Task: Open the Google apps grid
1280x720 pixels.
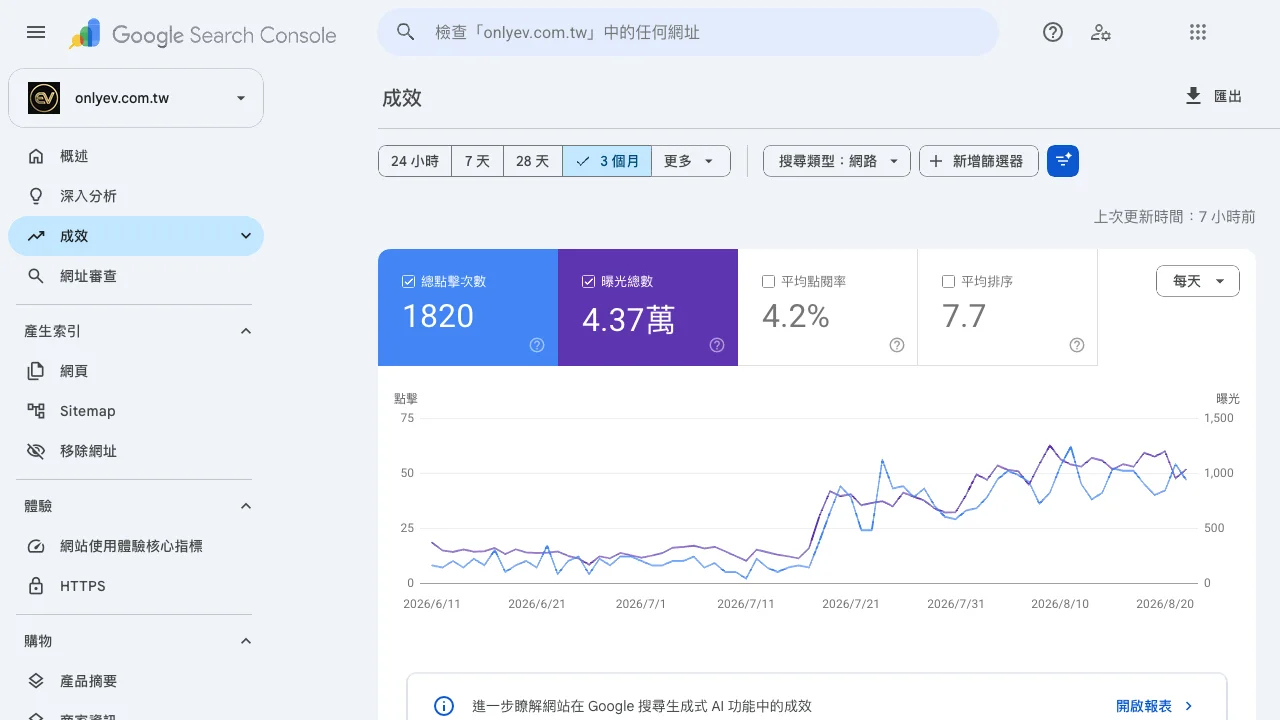Action: tap(1198, 32)
